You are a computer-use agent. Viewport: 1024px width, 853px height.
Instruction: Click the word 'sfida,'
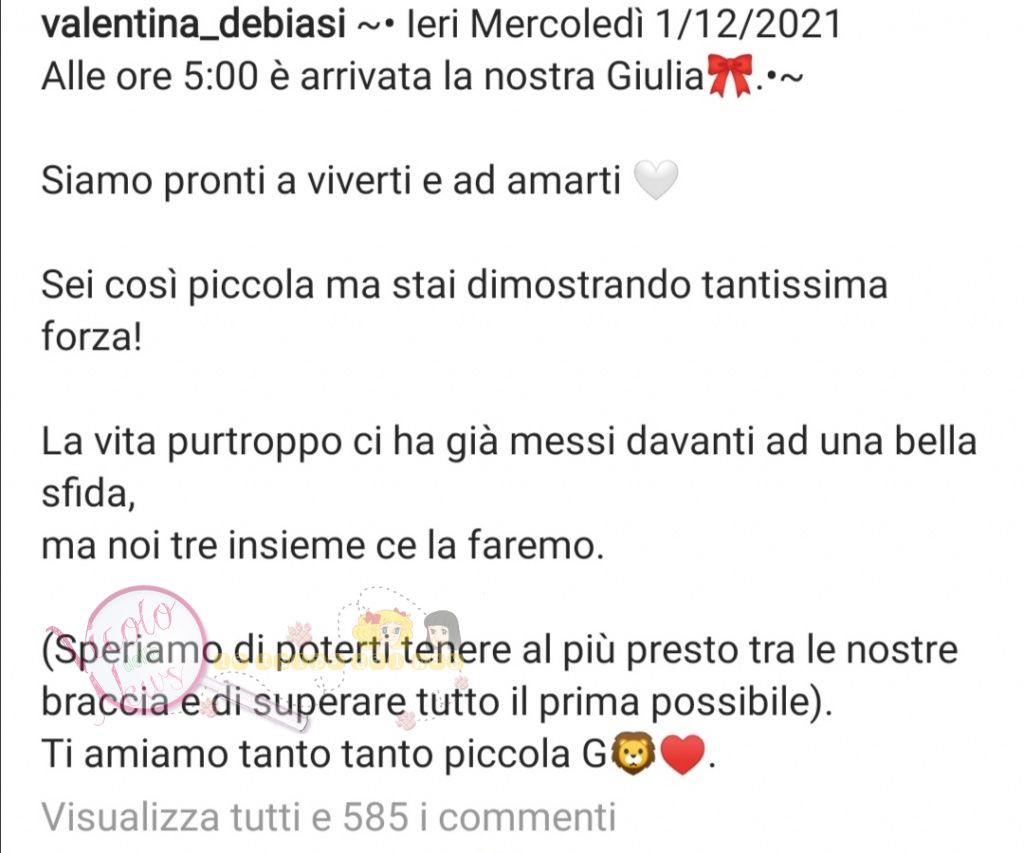(88, 494)
